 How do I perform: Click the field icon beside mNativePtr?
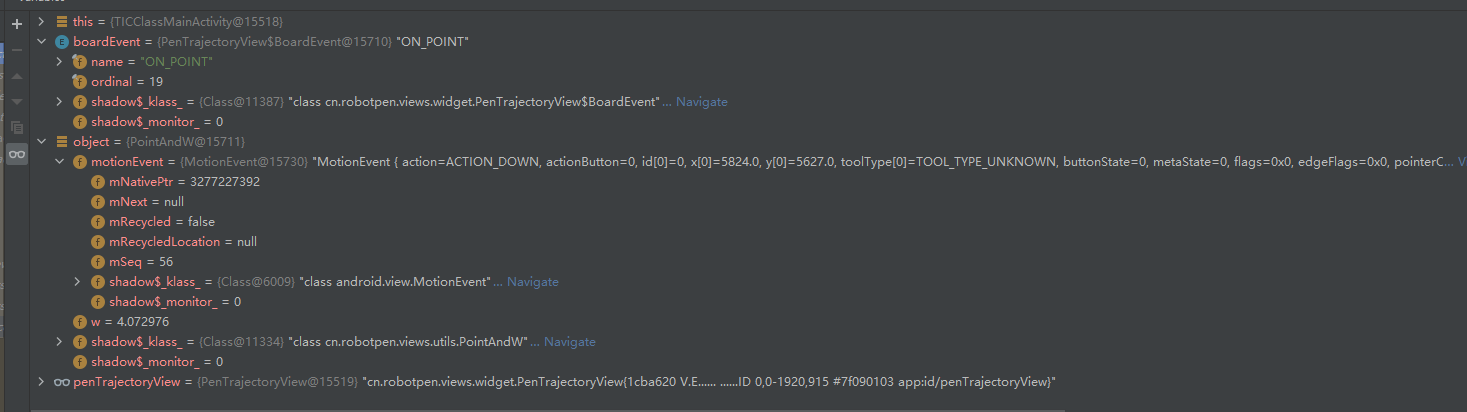point(98,182)
